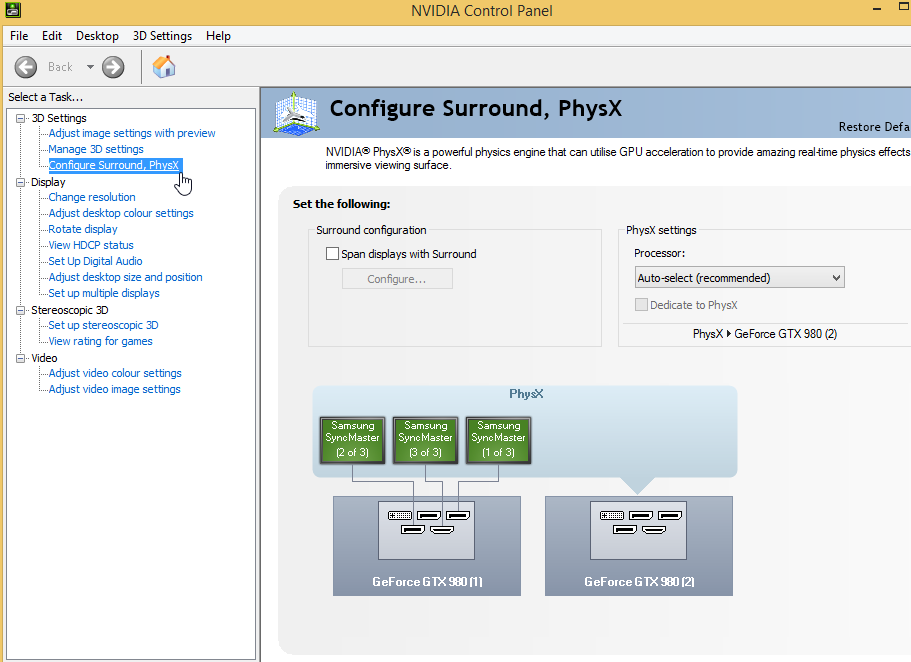Screen dimensions: 911x662
Task: Go to the Home page icon
Action: point(164,67)
